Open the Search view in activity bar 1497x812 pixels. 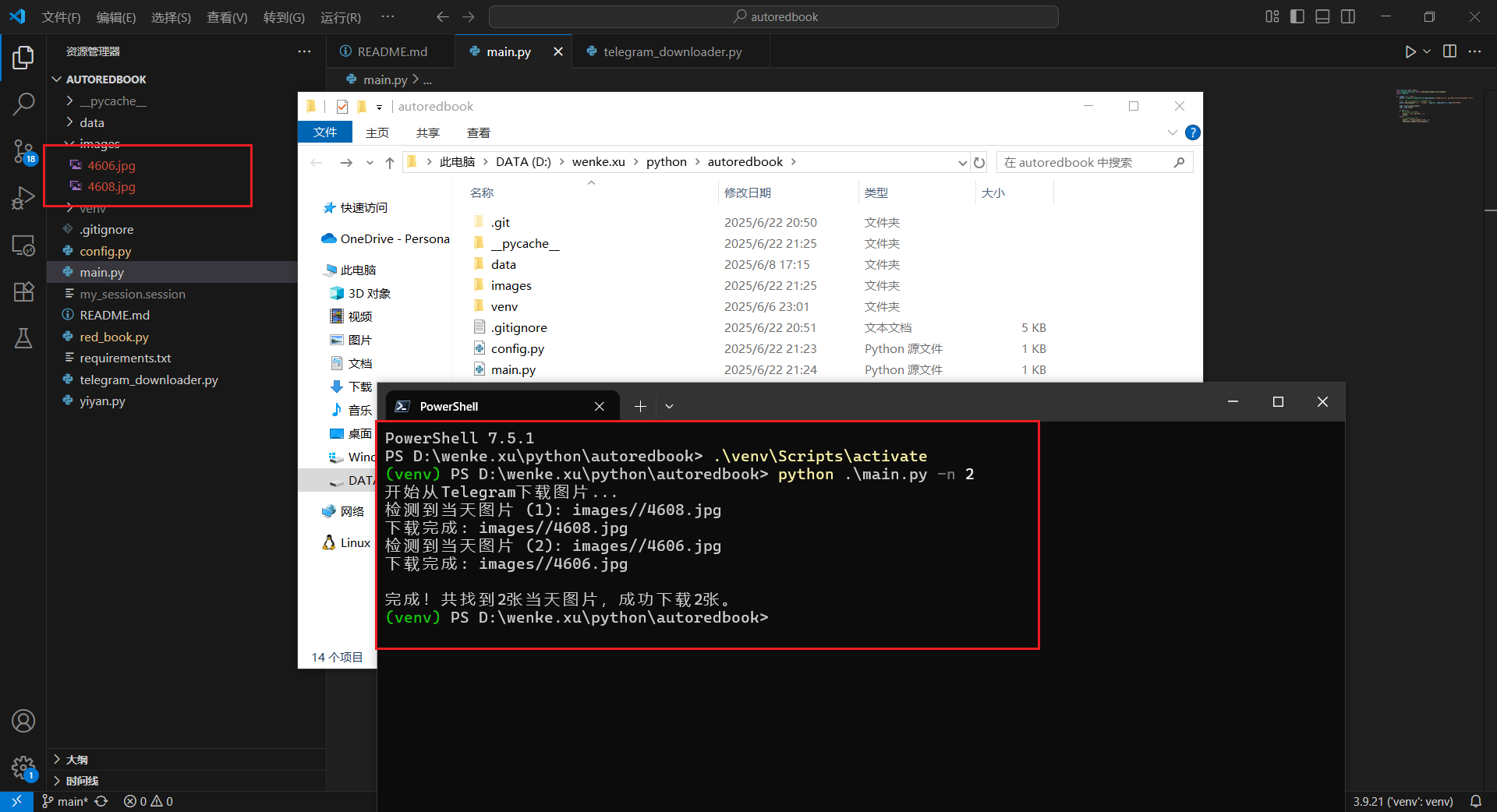tap(23, 104)
